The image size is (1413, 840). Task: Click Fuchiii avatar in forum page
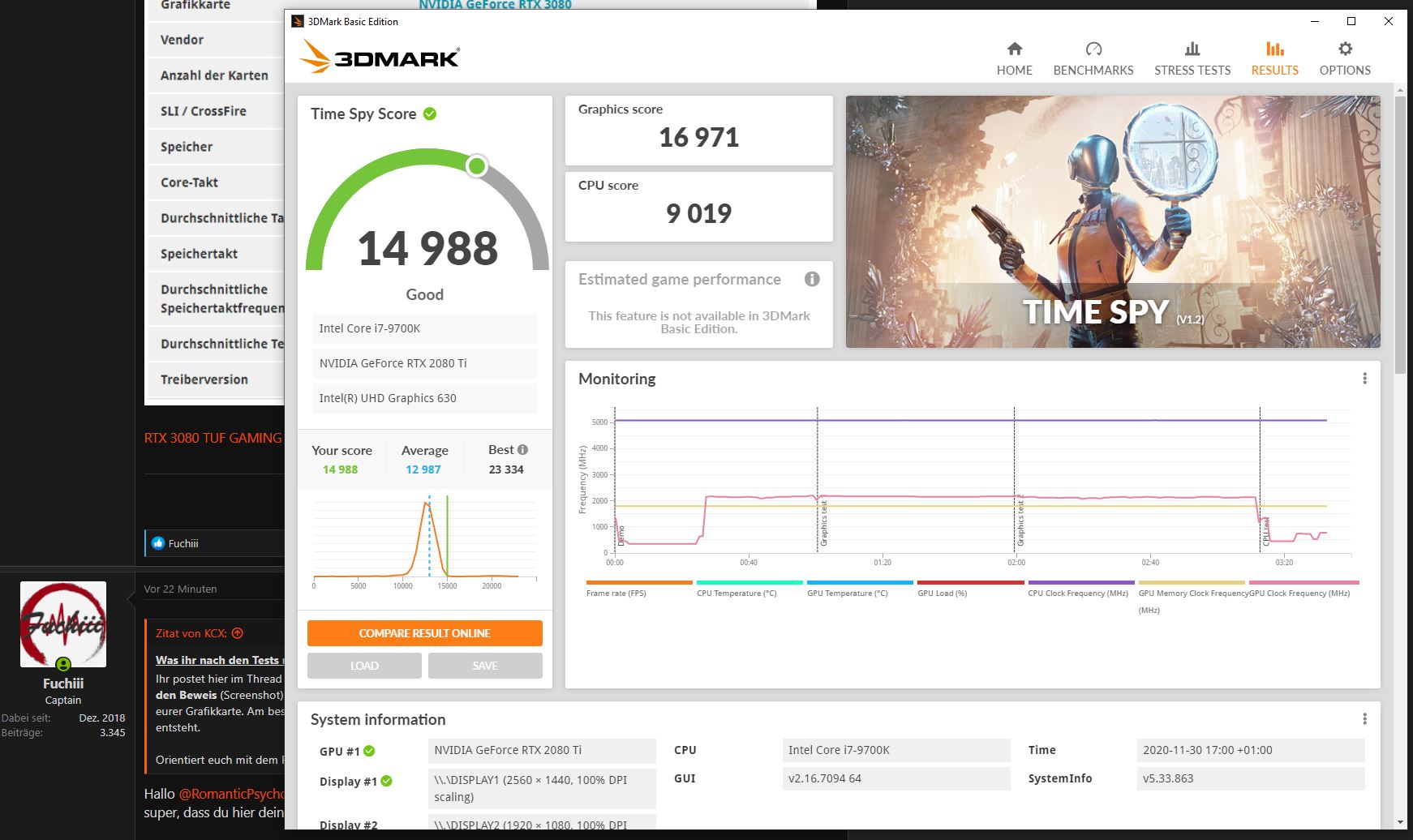tap(63, 624)
